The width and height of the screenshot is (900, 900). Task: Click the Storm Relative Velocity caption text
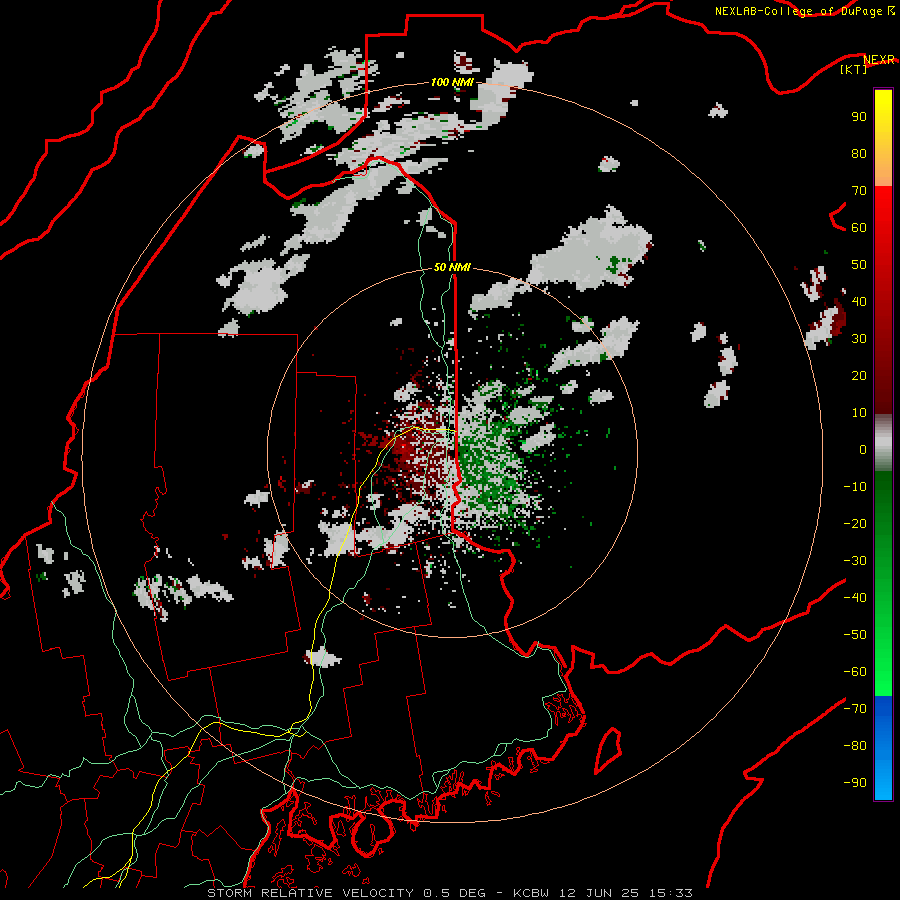(x=449, y=893)
